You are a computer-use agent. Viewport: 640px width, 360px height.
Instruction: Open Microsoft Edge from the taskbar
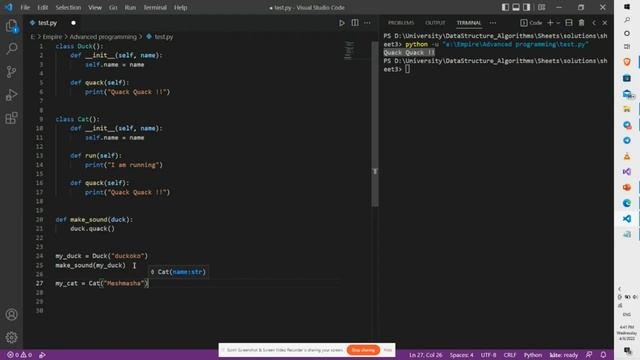627,203
